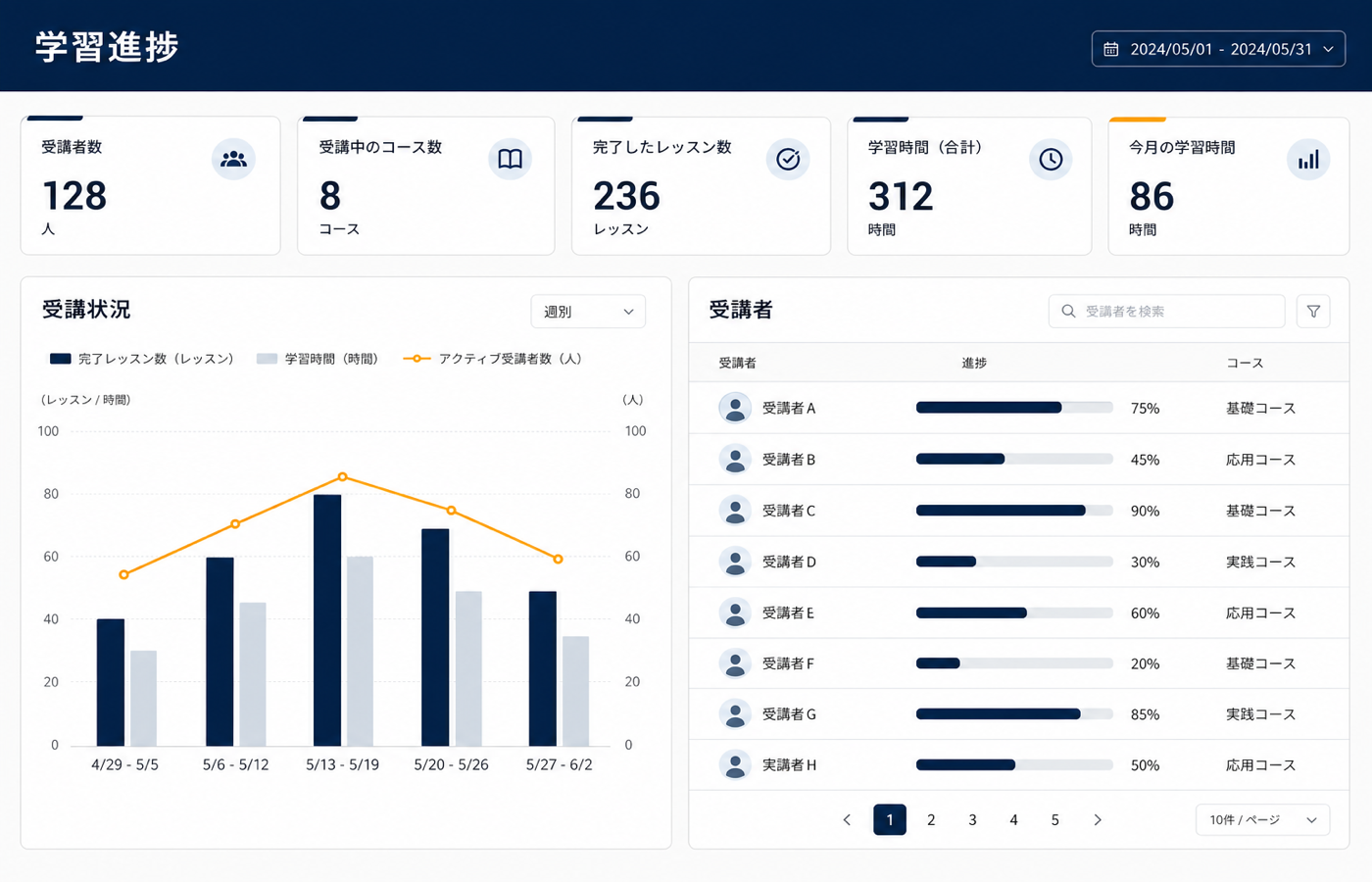1372x882 pixels.
Task: Select page 2 in pagination
Action: pyautogui.click(x=931, y=819)
